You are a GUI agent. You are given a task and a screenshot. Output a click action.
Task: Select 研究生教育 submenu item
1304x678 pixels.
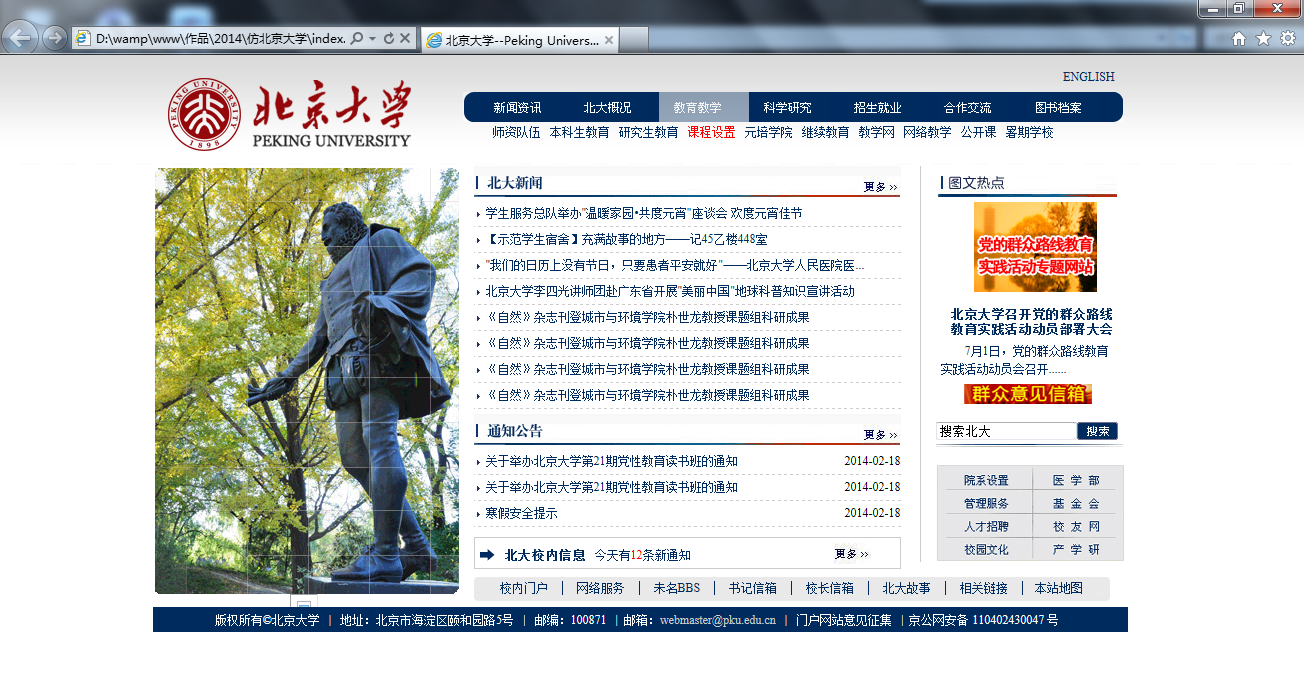click(x=648, y=132)
